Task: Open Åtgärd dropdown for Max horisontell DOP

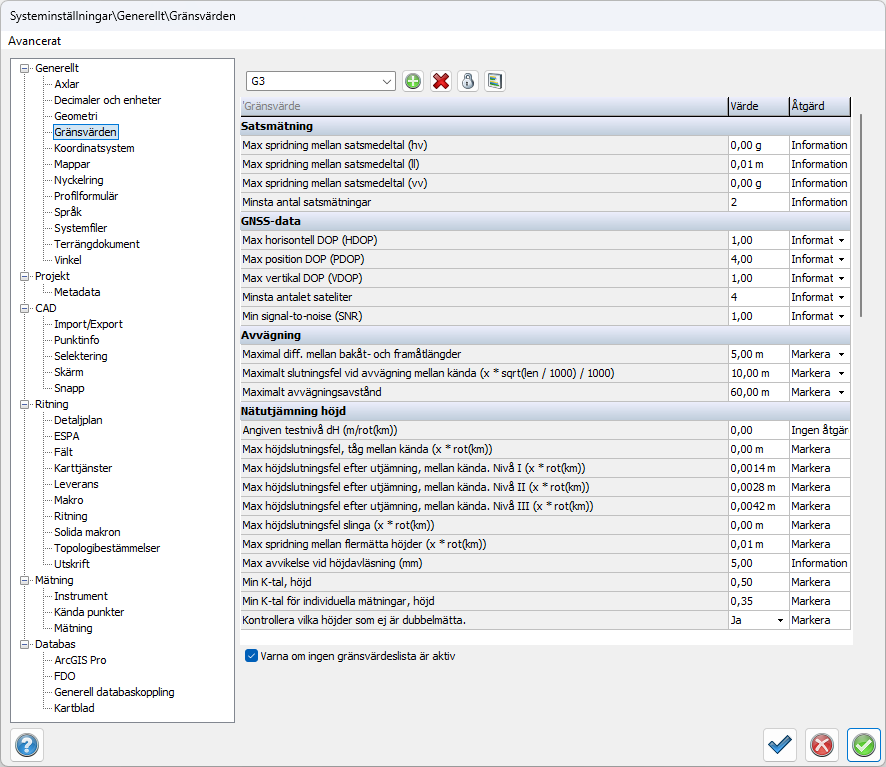Action: (x=842, y=241)
